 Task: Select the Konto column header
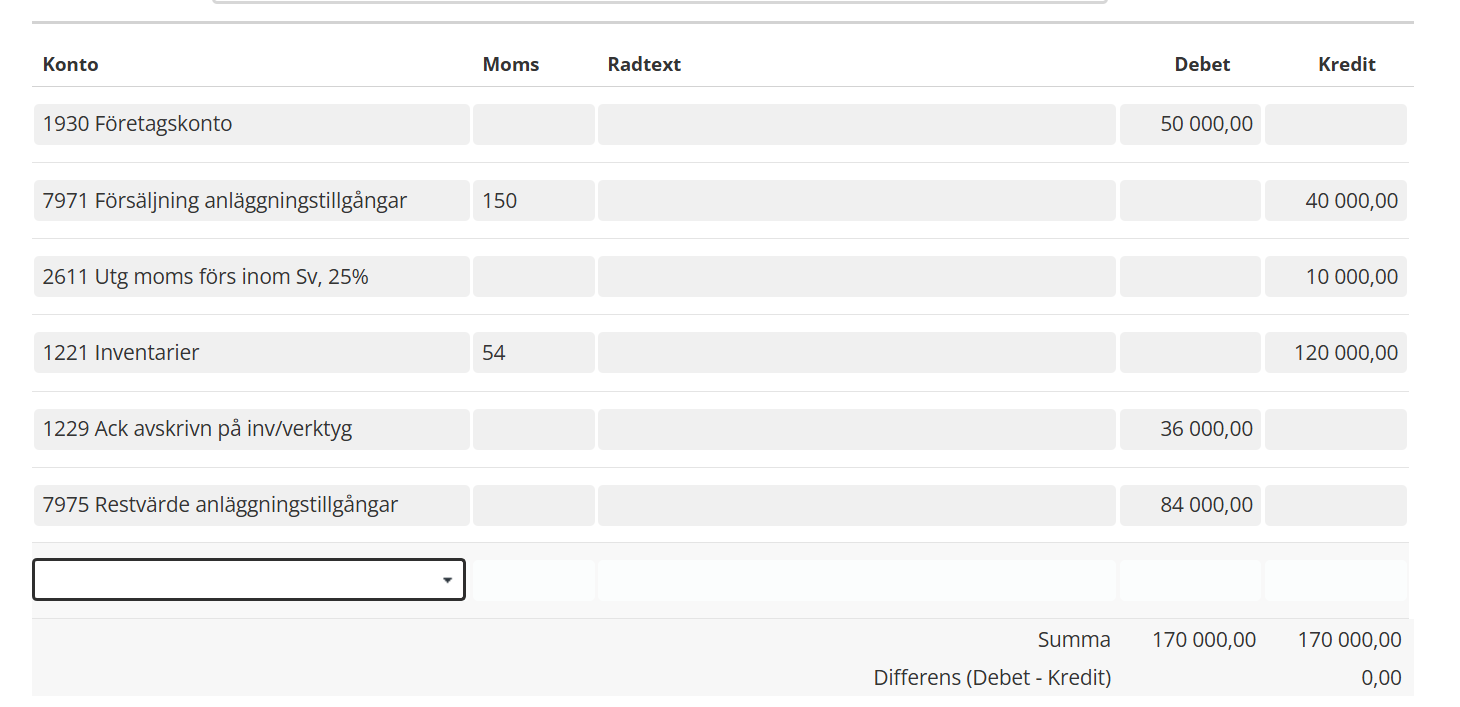point(70,64)
